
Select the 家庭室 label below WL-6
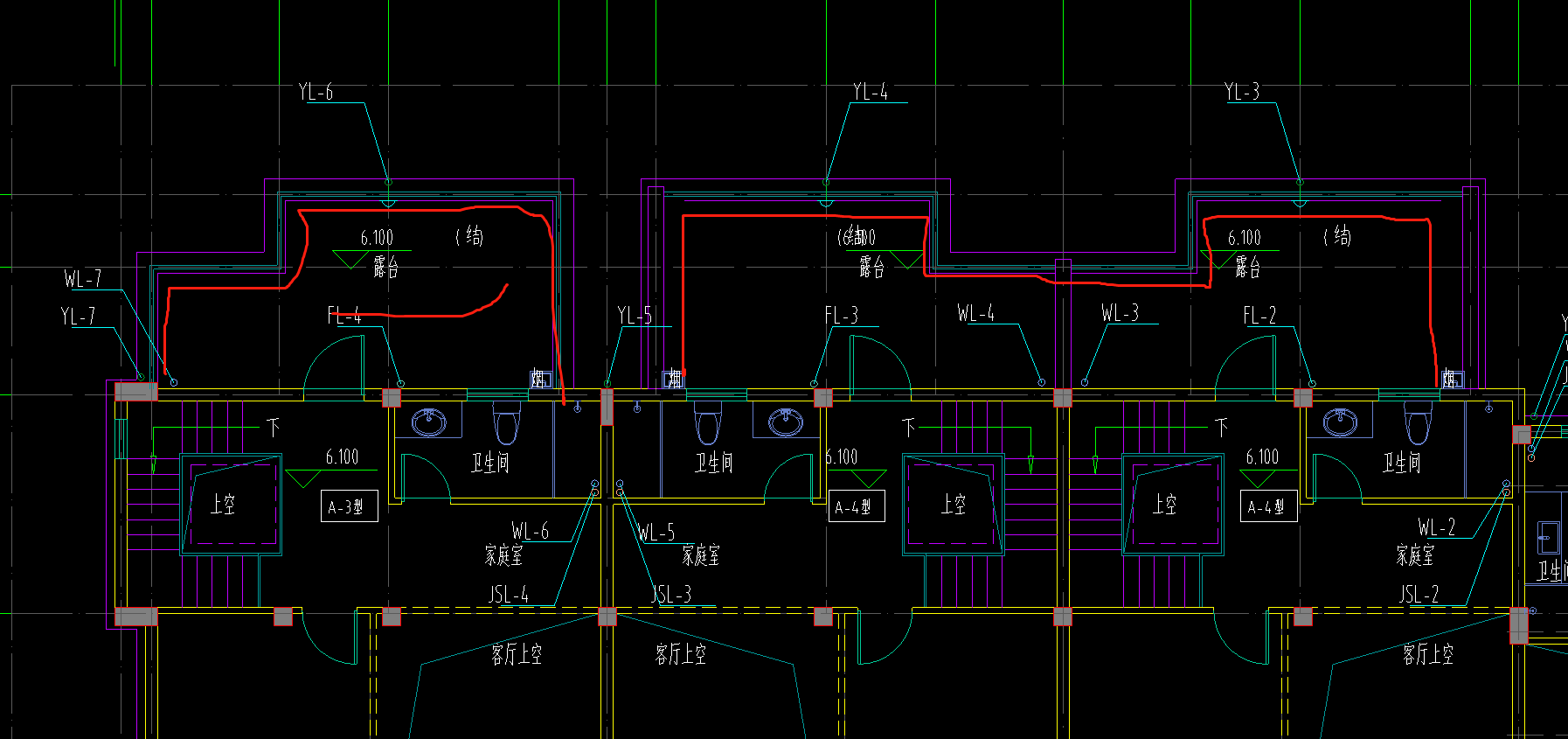pos(503,555)
